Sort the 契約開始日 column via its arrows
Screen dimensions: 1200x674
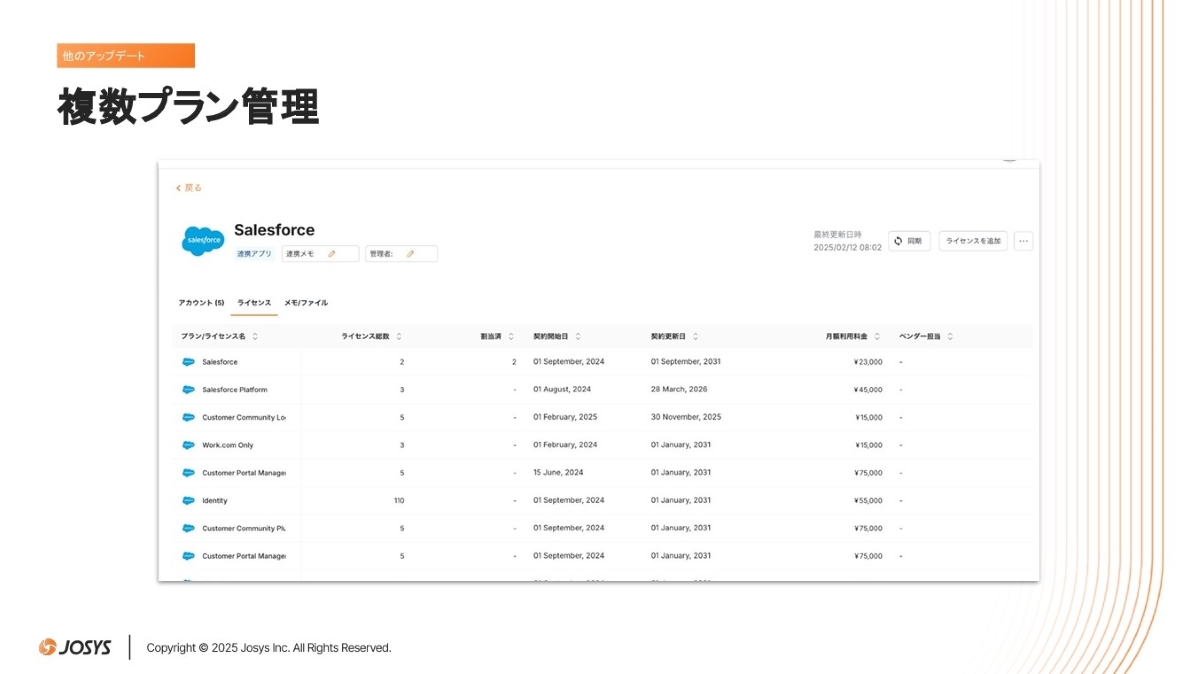[578, 336]
